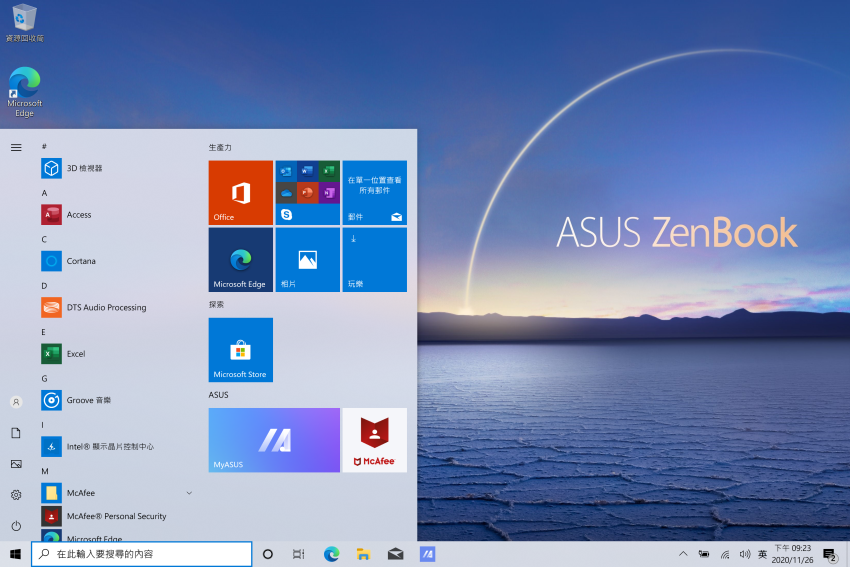
Task: Launch Groove Music app
Action: click(x=117, y=400)
